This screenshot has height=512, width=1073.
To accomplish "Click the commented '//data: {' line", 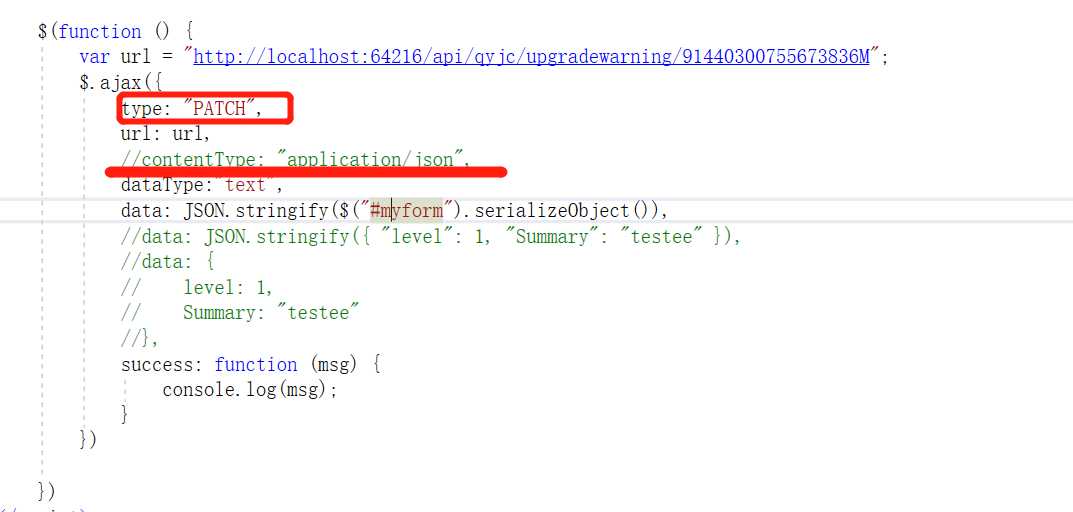I will click(x=168, y=262).
